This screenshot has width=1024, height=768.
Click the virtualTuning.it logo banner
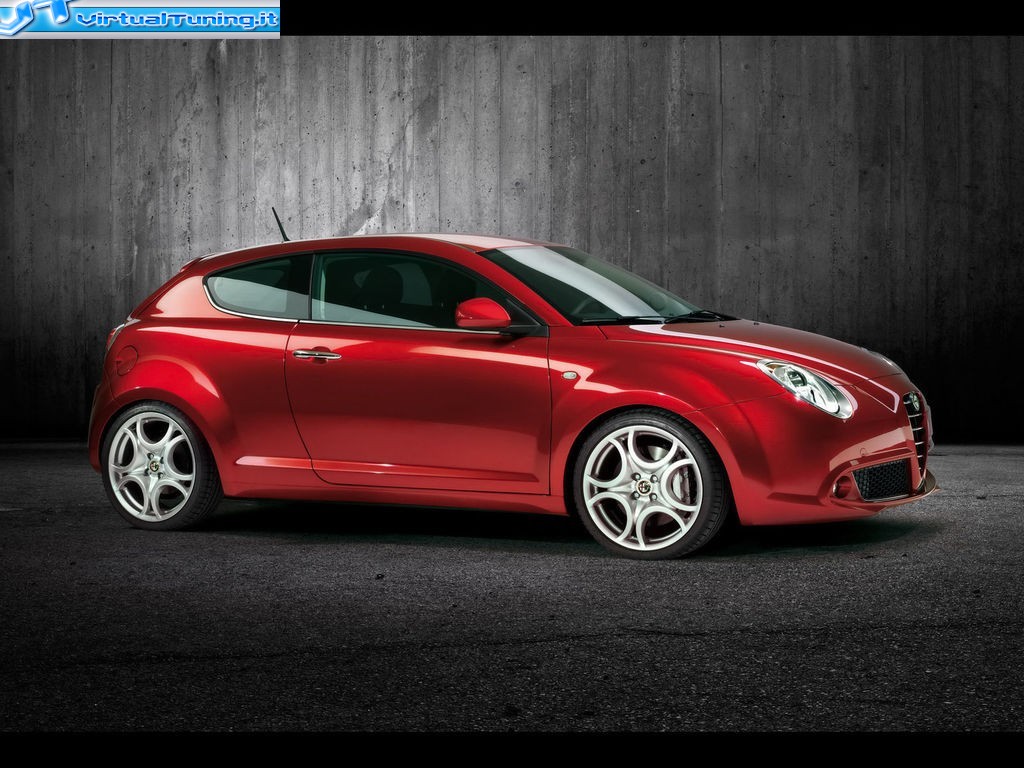140,19
